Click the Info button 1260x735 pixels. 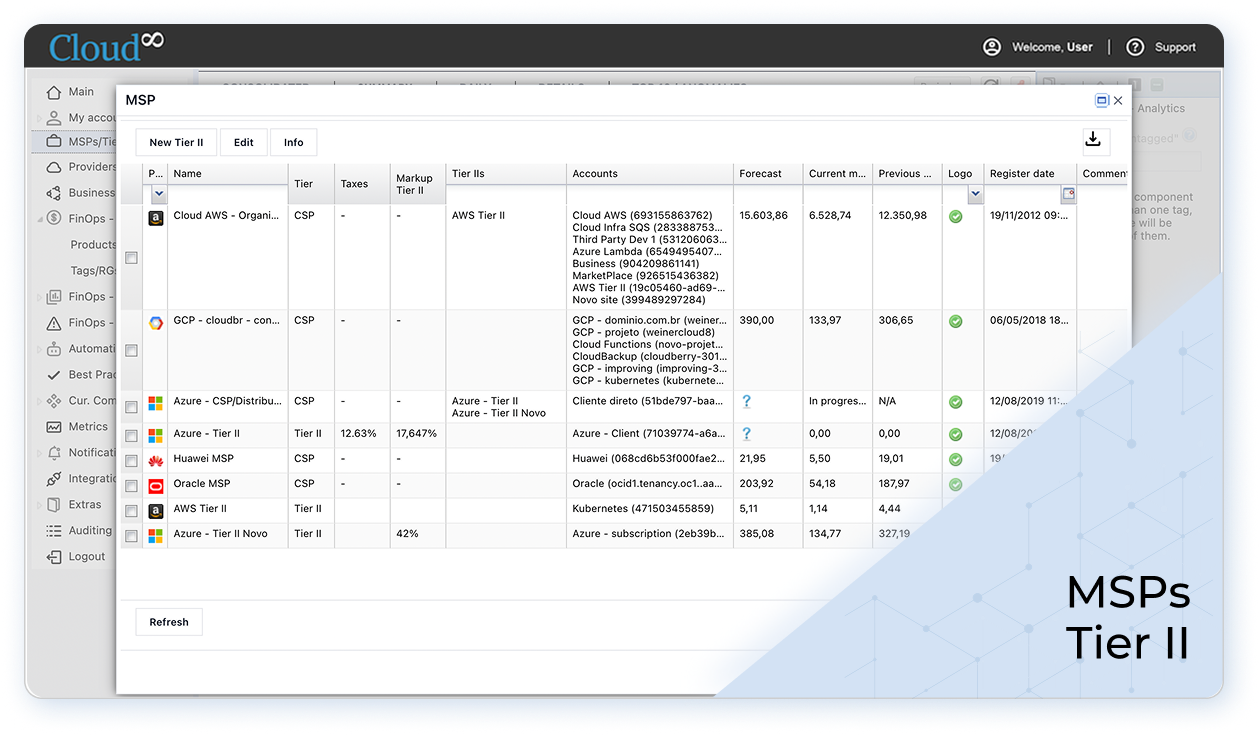point(294,142)
